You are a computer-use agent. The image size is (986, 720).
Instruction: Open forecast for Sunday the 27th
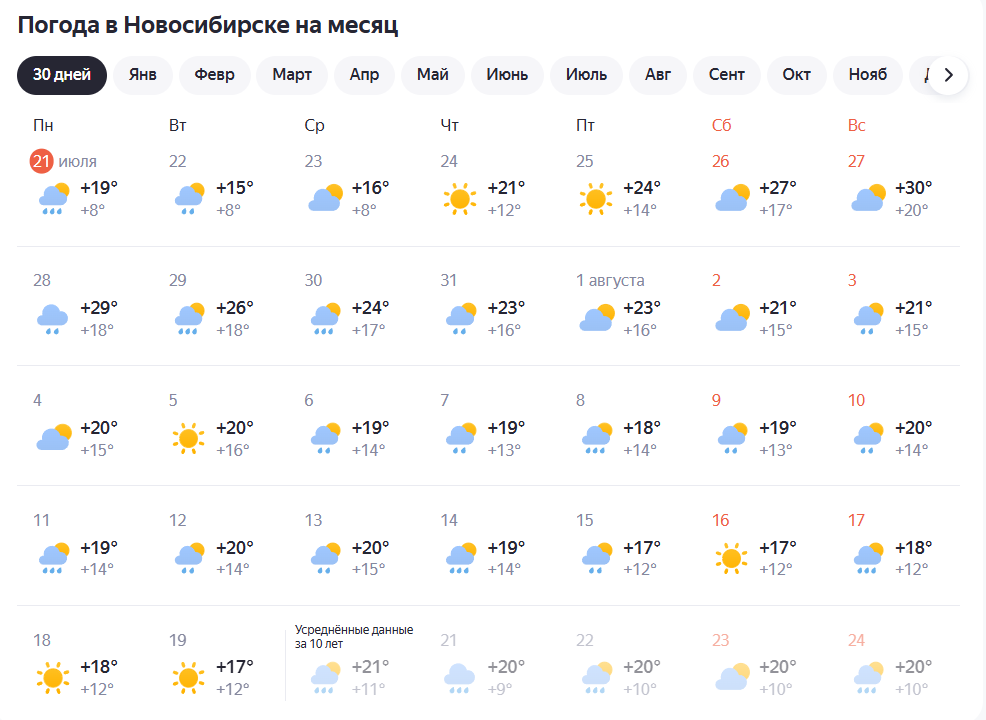click(x=893, y=187)
